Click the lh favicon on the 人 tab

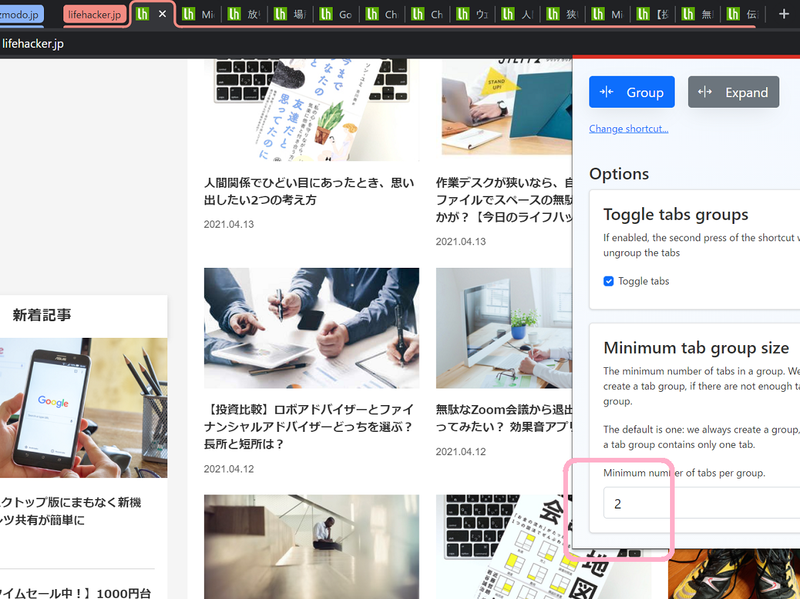508,14
